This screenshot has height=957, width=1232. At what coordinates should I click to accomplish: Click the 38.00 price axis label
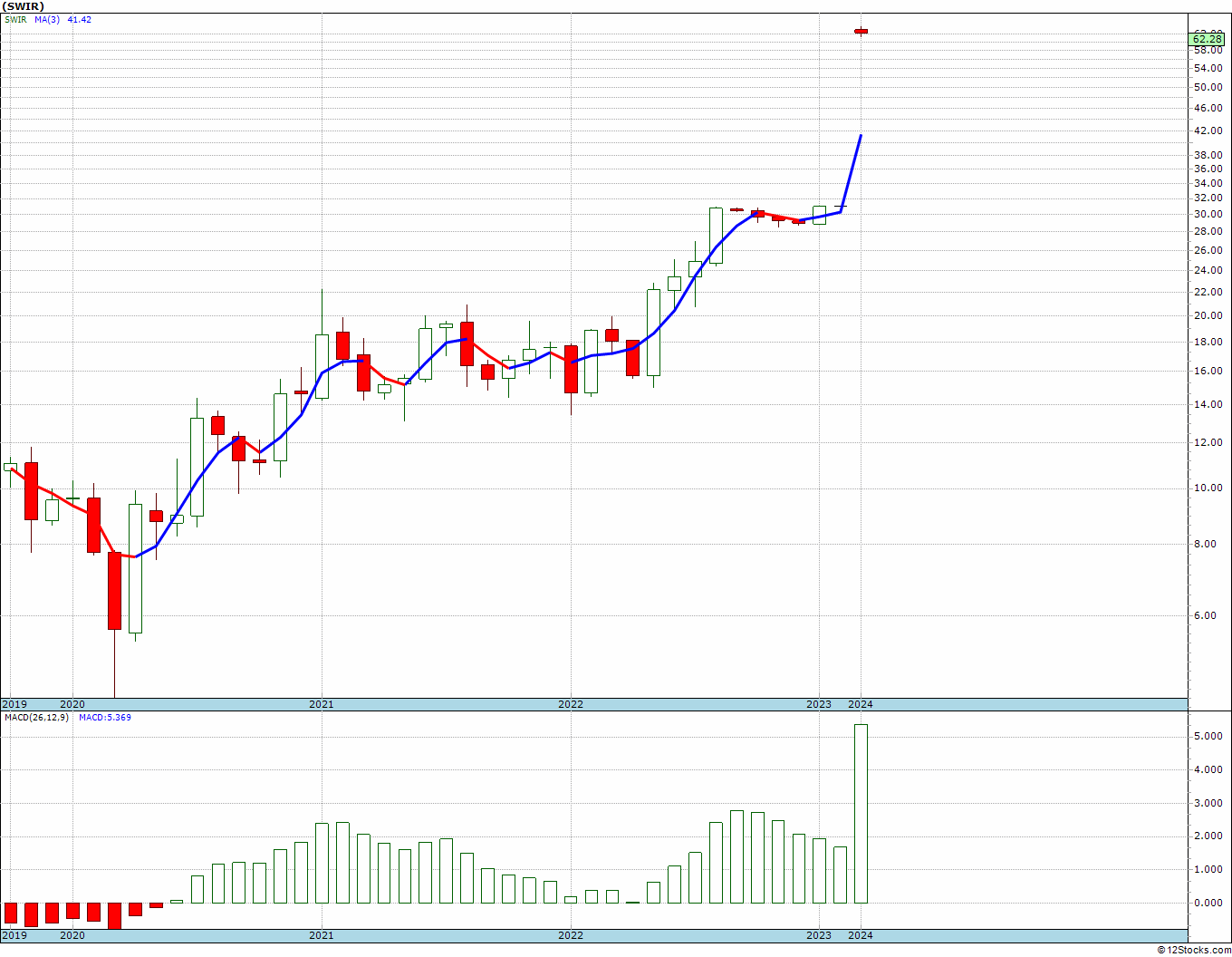tap(1208, 156)
